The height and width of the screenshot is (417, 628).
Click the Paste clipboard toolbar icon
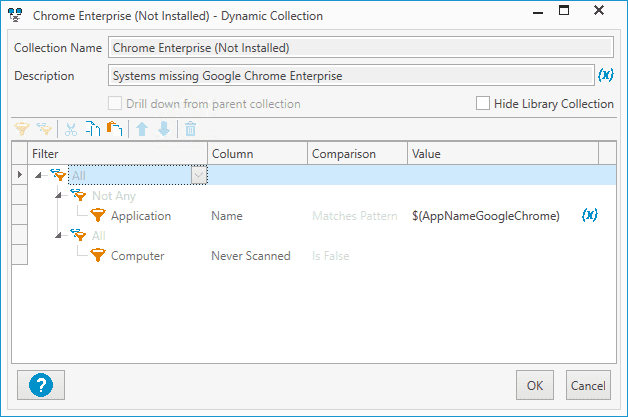click(x=115, y=129)
